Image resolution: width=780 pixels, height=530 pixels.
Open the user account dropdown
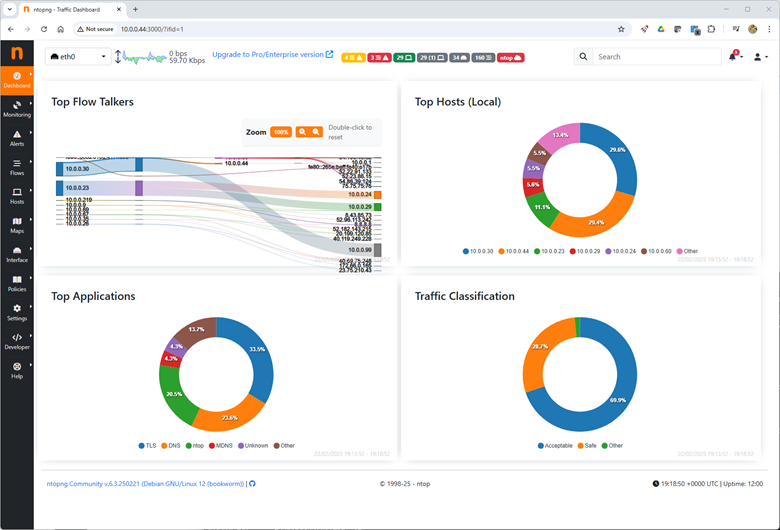tap(760, 57)
